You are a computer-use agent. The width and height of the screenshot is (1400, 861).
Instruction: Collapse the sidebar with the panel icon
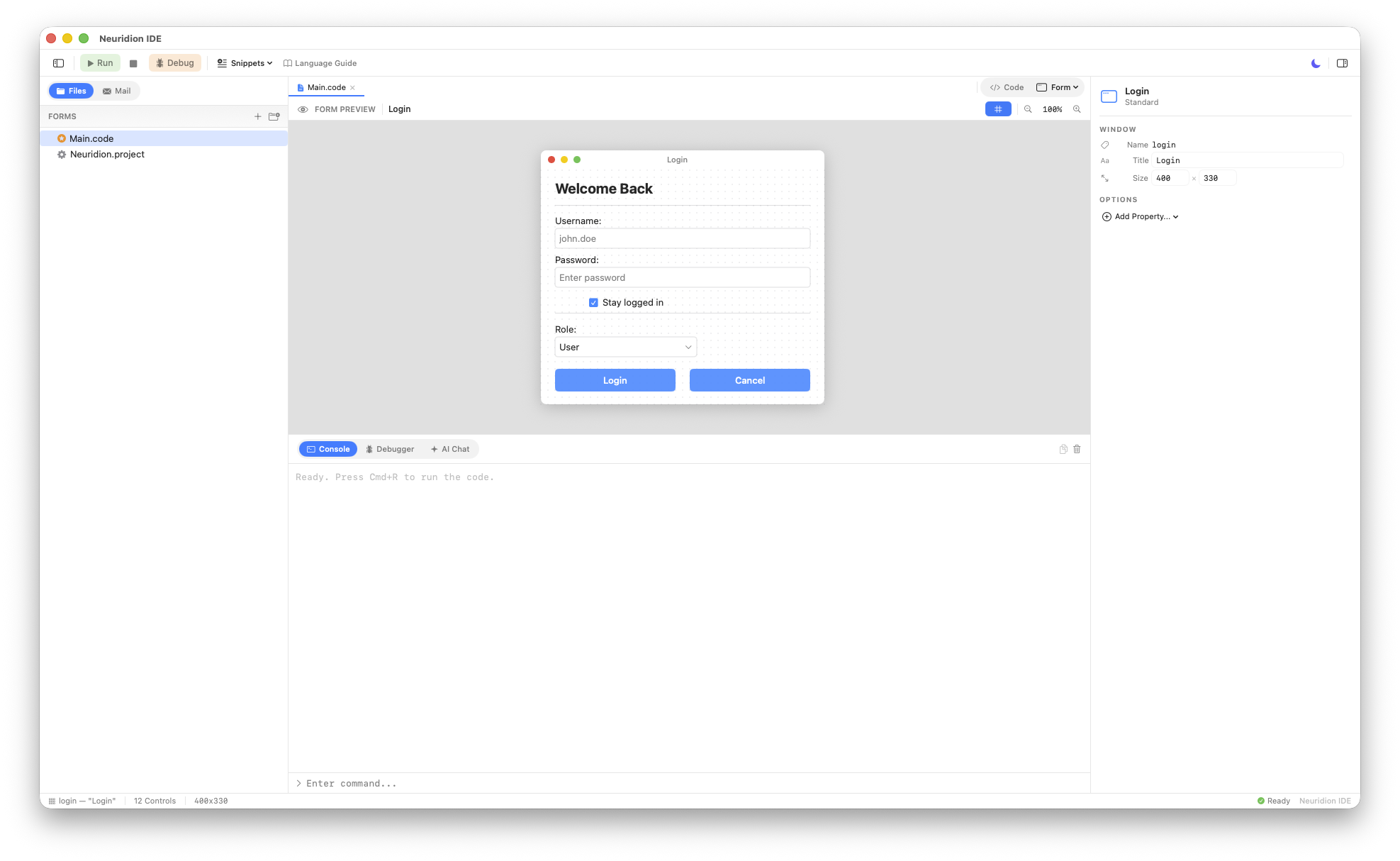pyautogui.click(x=57, y=62)
